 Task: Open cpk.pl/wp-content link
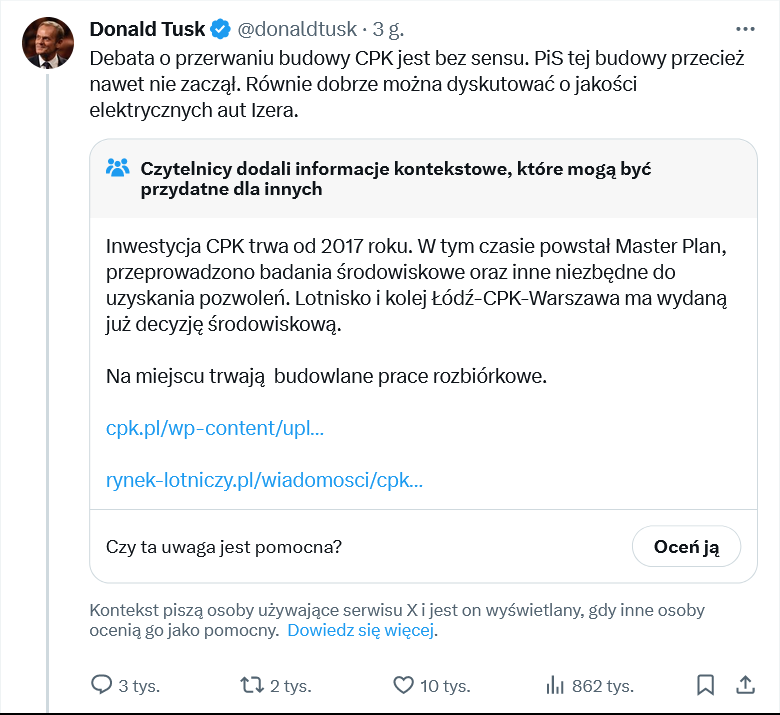coord(214,428)
